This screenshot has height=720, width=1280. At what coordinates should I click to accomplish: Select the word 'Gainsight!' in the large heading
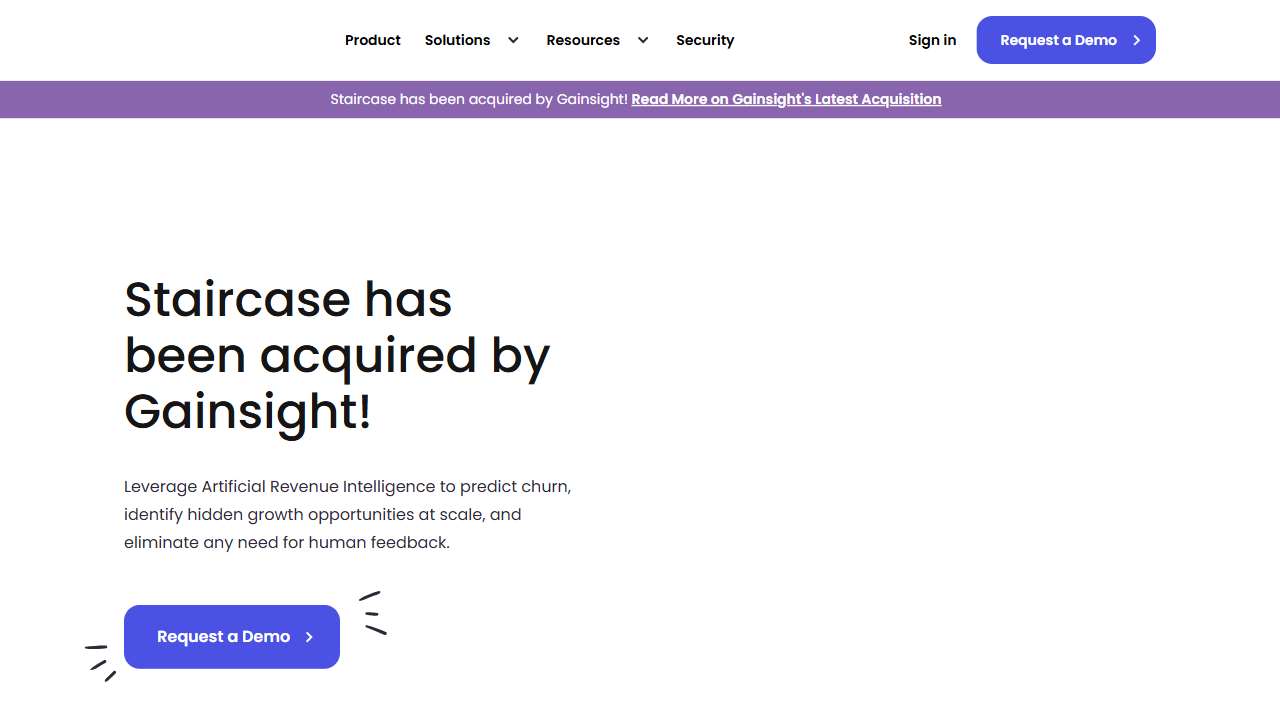click(x=247, y=411)
